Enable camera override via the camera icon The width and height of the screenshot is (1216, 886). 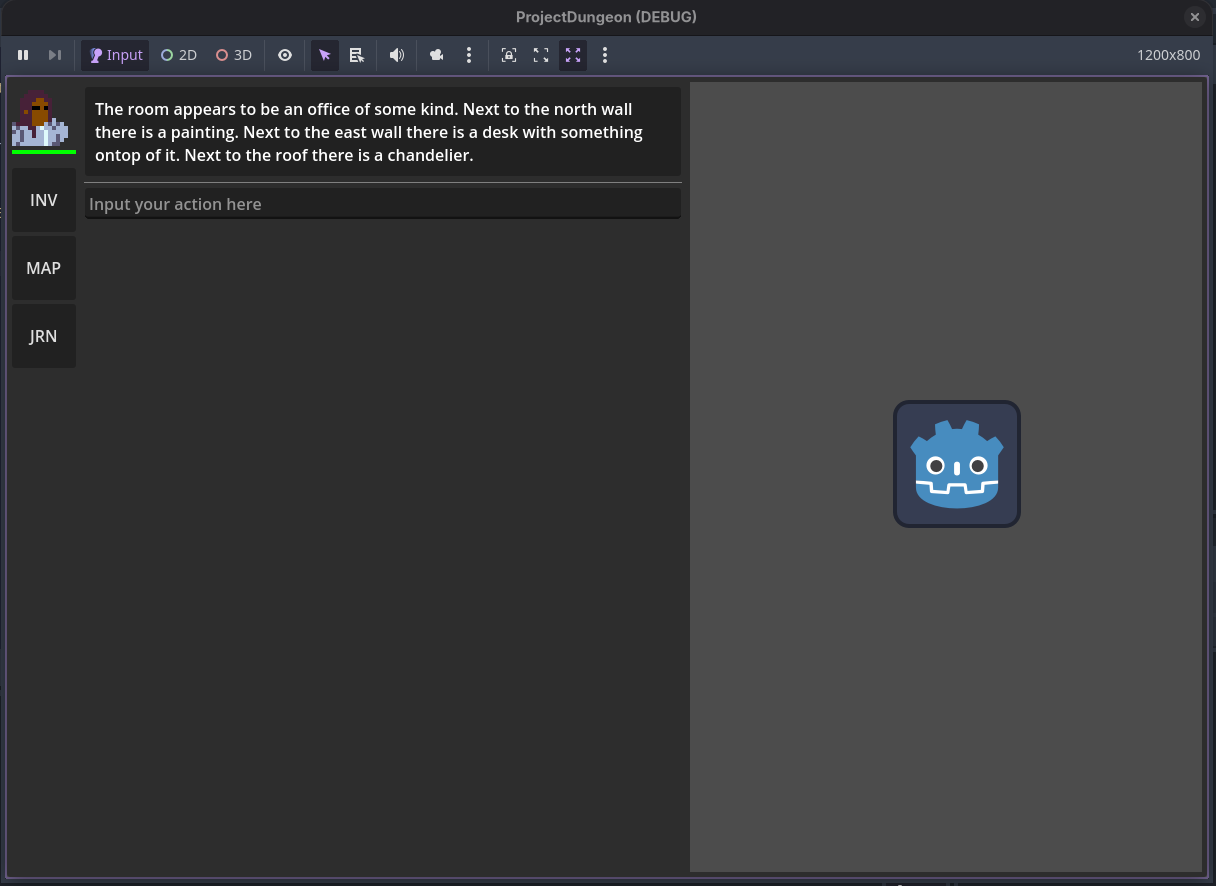pyautogui.click(x=436, y=55)
